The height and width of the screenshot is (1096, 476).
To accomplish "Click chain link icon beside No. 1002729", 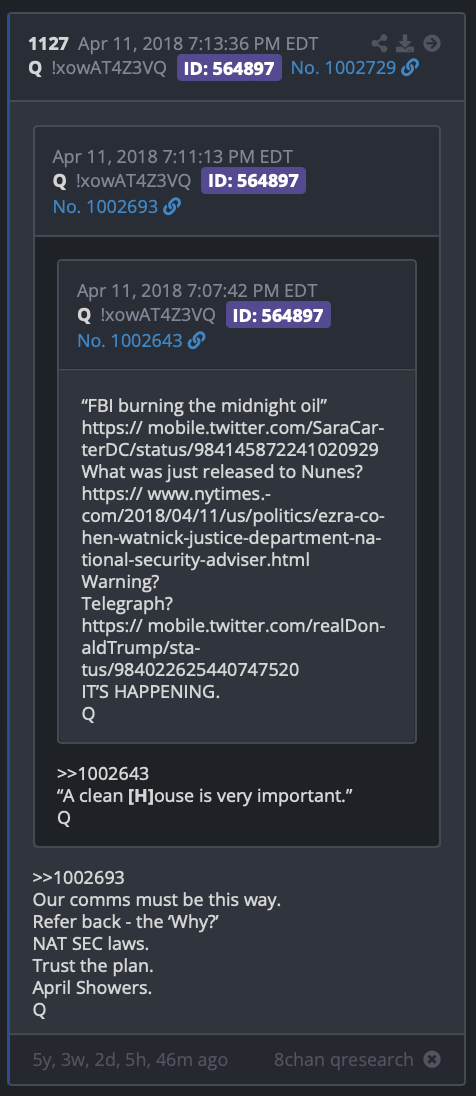I will 410,68.
